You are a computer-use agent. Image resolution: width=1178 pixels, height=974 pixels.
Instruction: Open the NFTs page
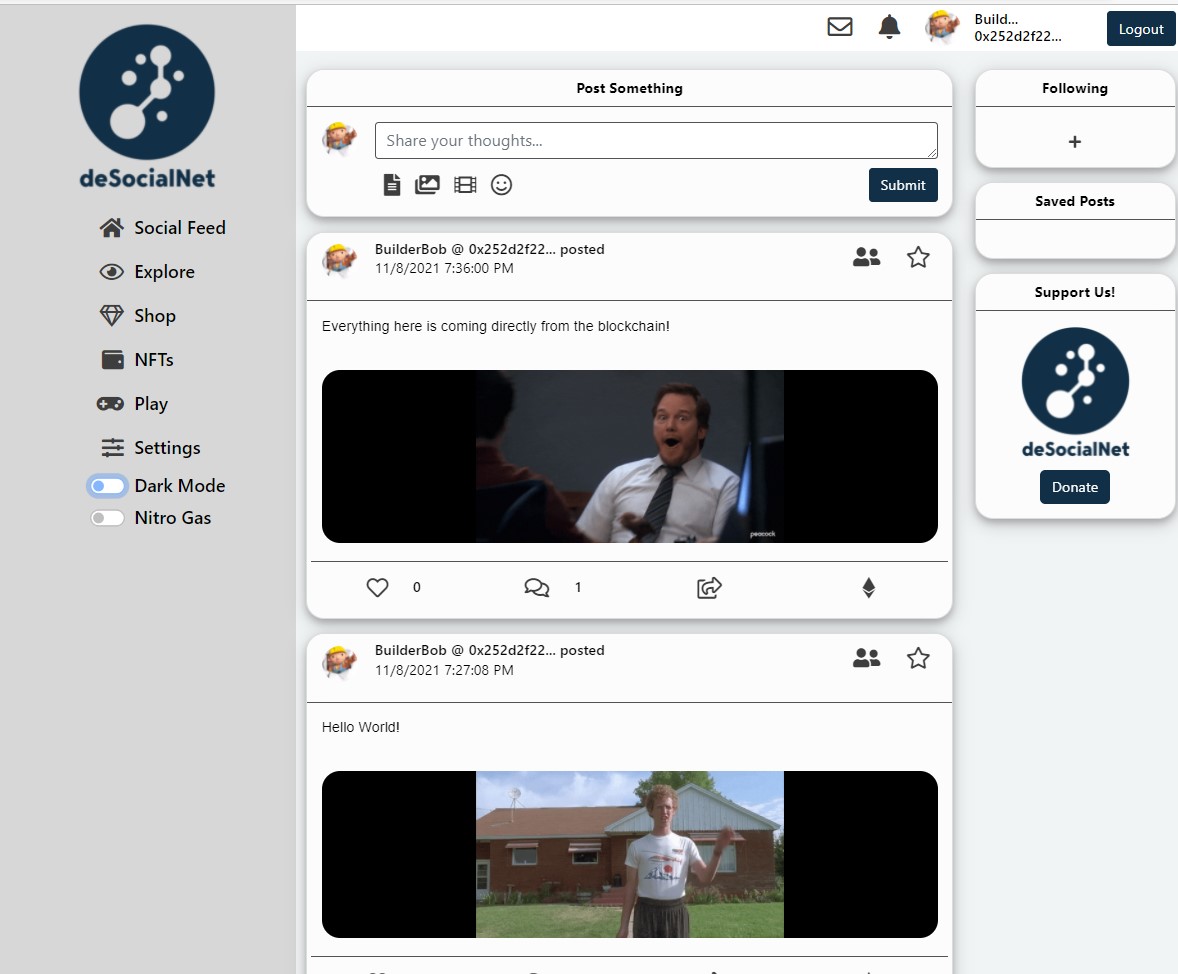tap(137, 360)
